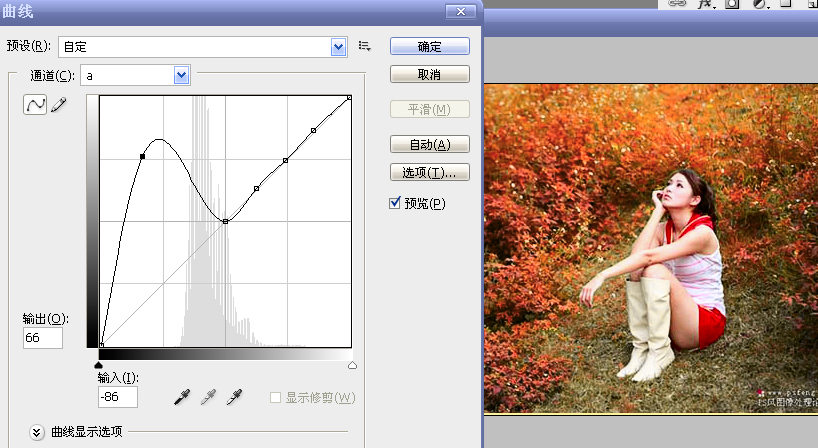The image size is (818, 448).
Task: Focus the Output value field
Action: 43,338
